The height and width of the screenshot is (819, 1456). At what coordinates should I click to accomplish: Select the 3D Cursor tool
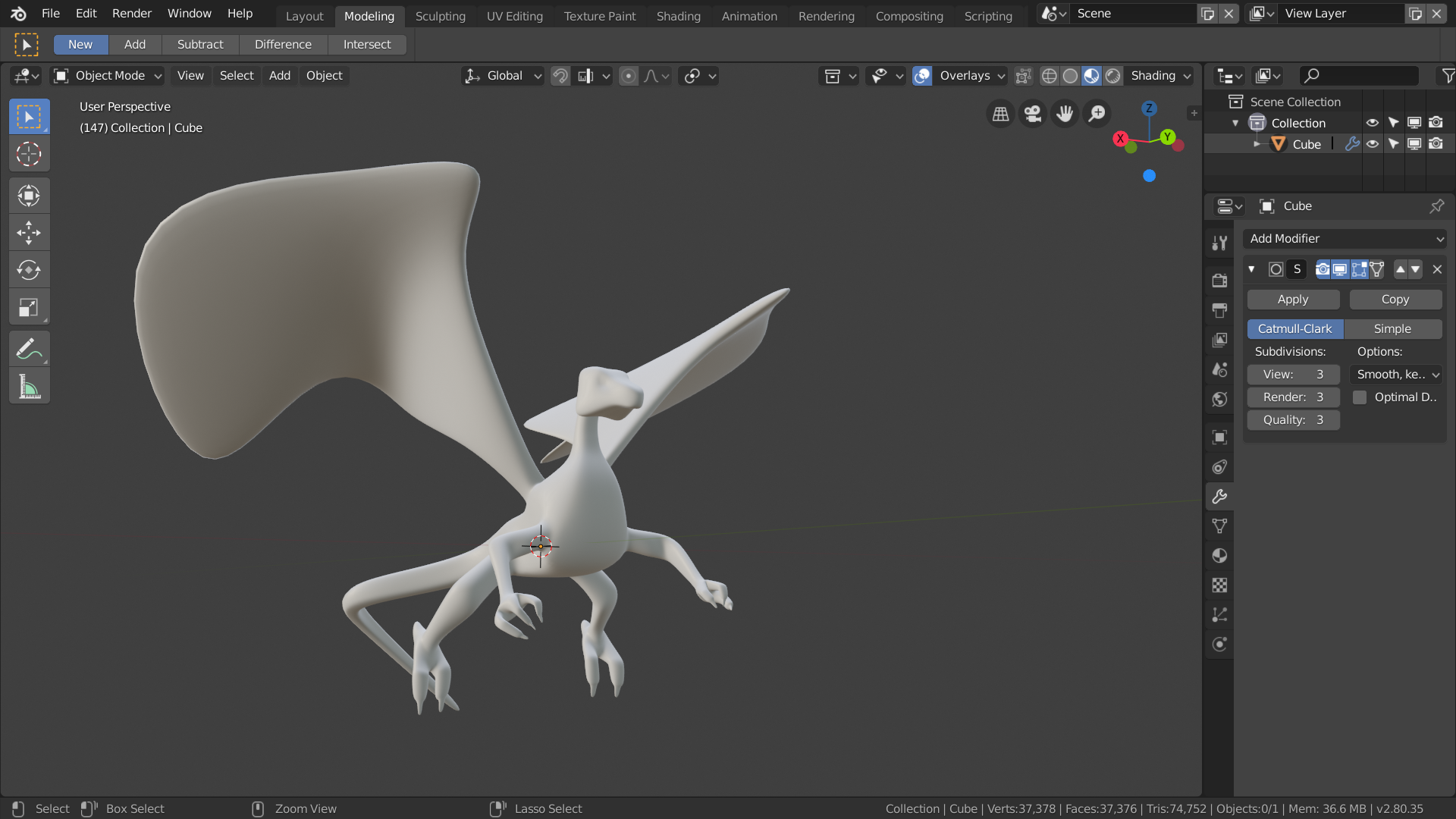click(x=29, y=154)
